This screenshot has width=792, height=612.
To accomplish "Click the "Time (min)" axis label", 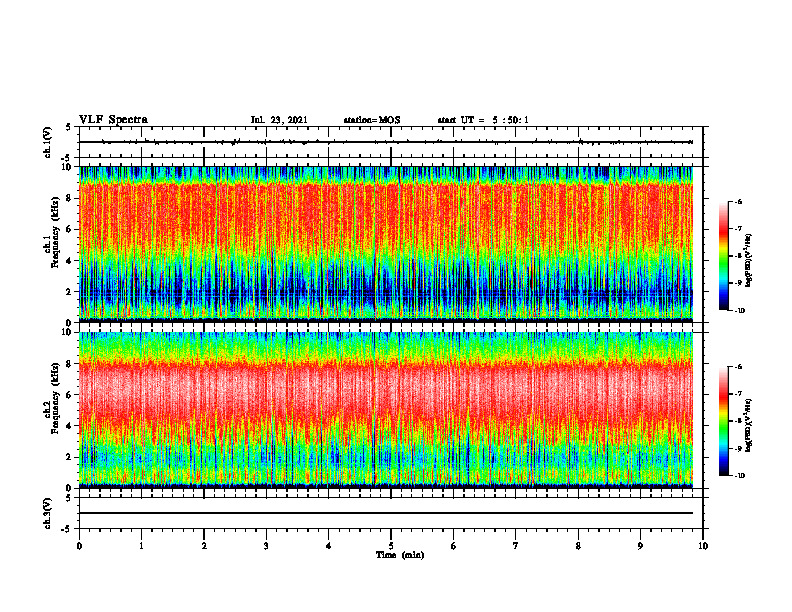I will 400,555.
